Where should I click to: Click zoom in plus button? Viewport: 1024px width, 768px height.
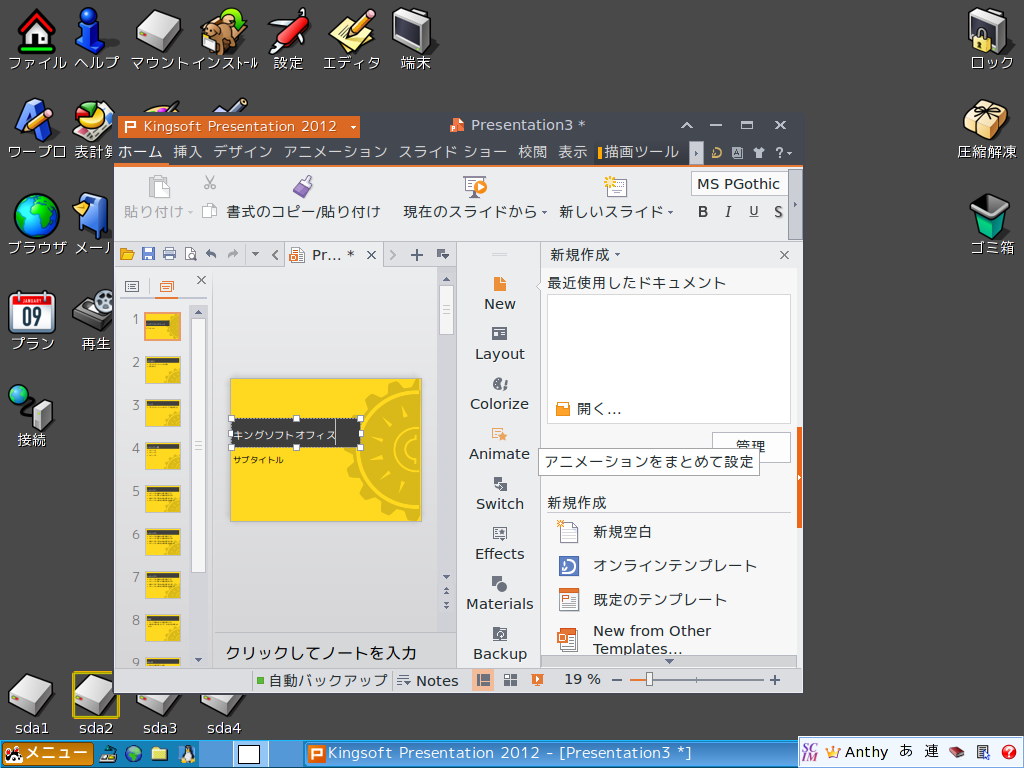click(775, 680)
